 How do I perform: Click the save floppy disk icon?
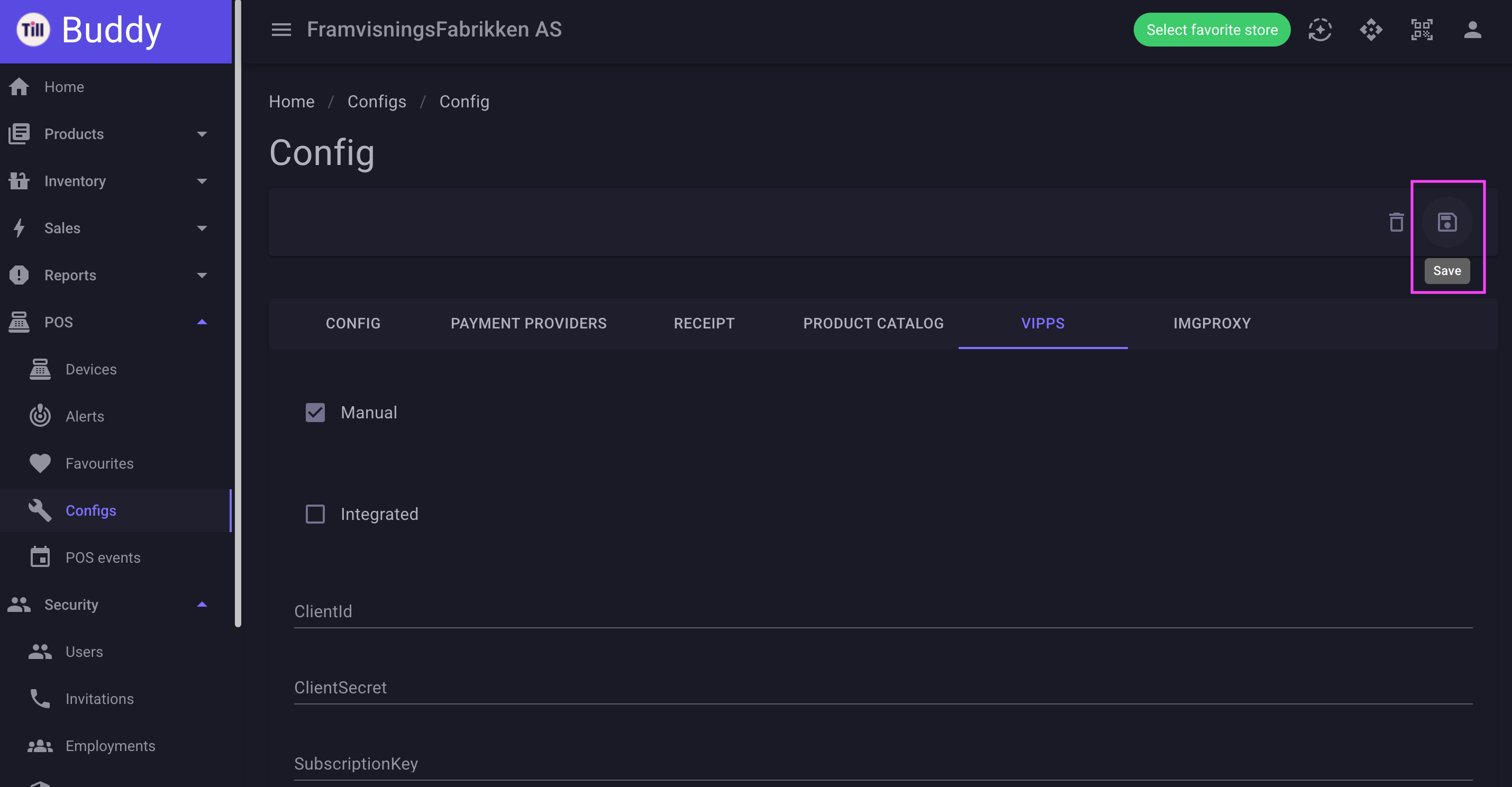(x=1447, y=223)
